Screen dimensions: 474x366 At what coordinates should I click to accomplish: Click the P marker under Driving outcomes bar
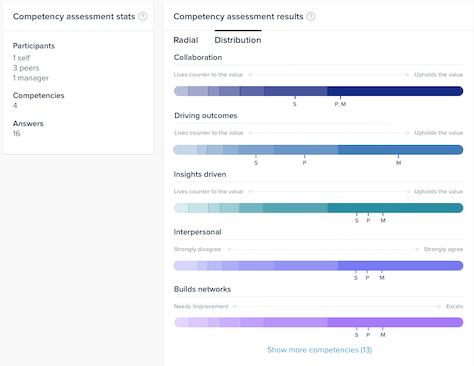304,163
